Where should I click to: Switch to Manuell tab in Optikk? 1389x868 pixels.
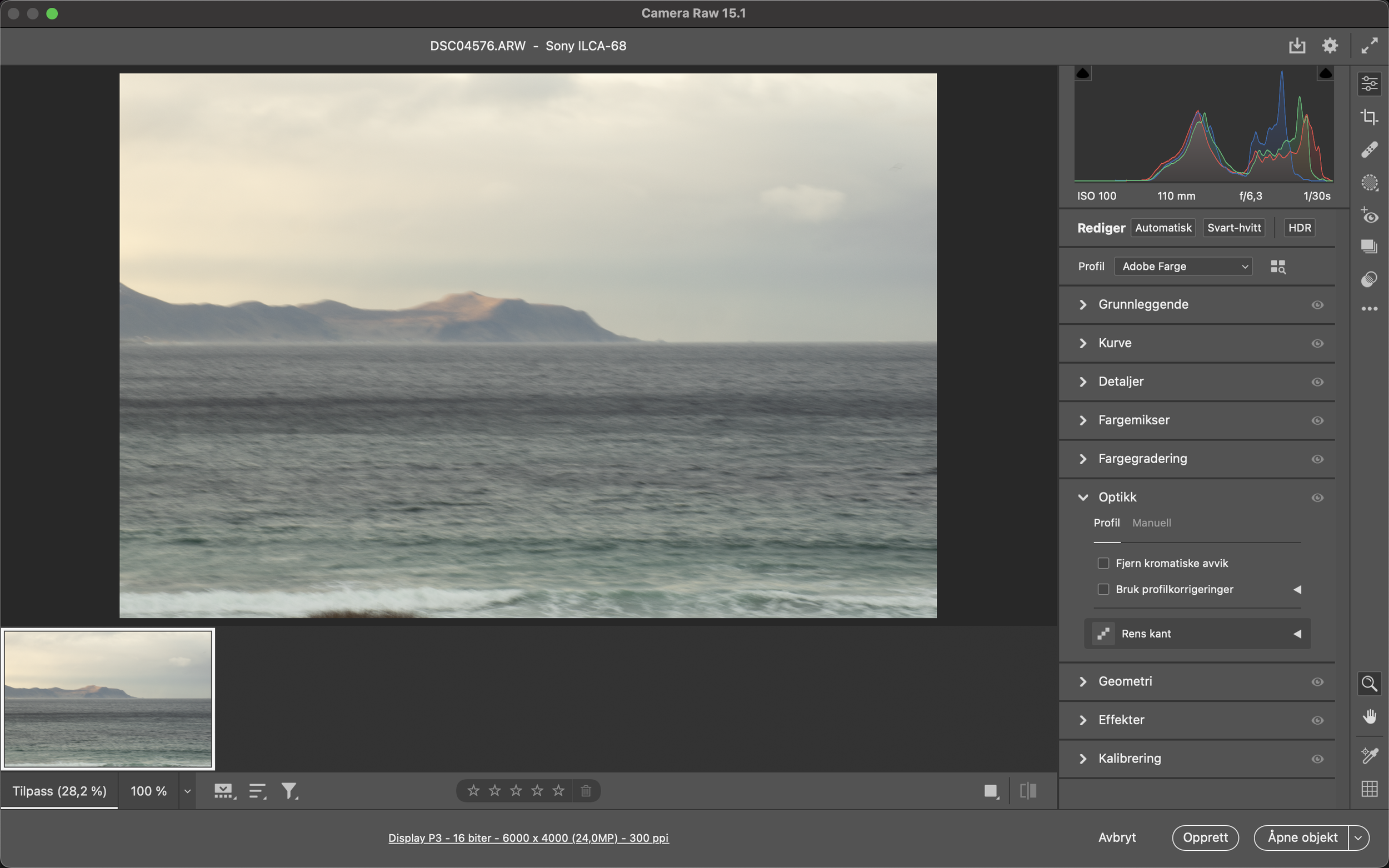click(x=1151, y=523)
